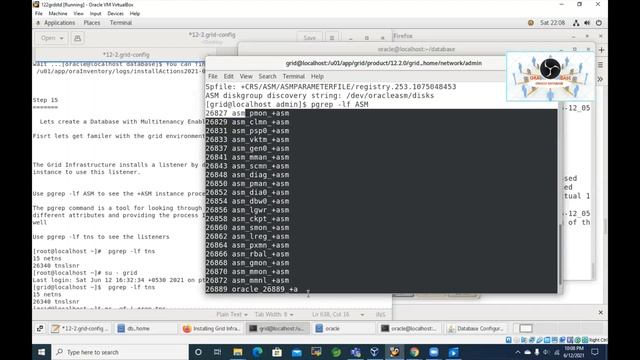Launch Microsoft Edge from the taskbar
The height and width of the screenshot is (360, 640).
pos(257,352)
